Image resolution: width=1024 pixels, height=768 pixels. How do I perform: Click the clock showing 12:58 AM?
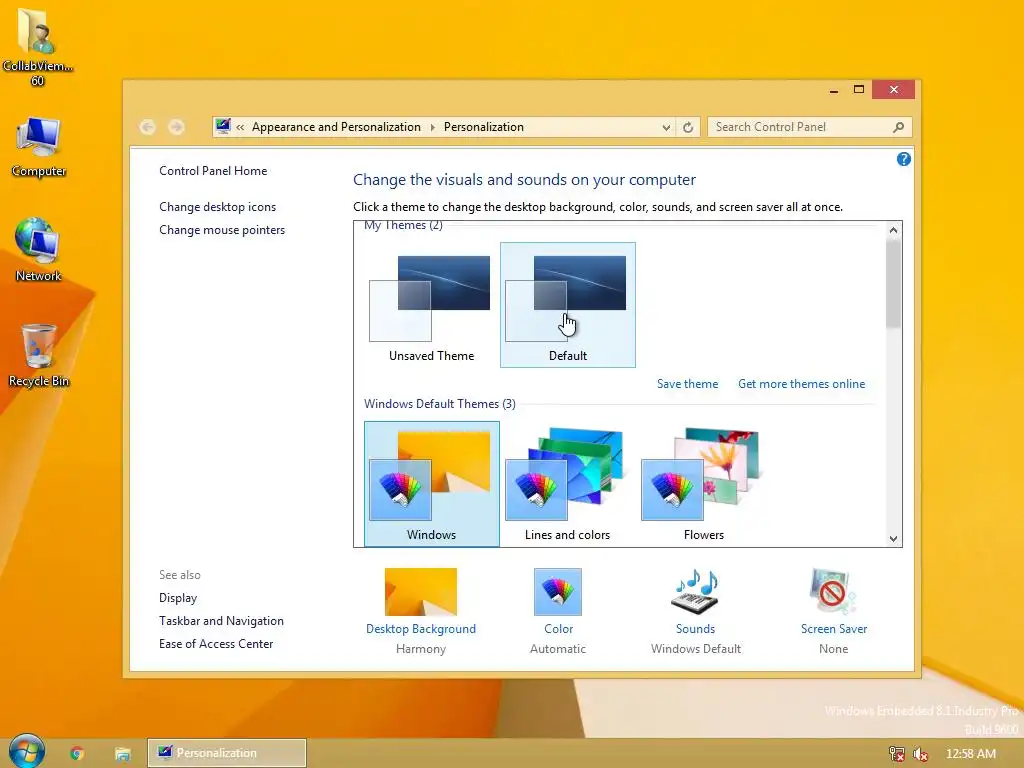pyautogui.click(x=970, y=754)
